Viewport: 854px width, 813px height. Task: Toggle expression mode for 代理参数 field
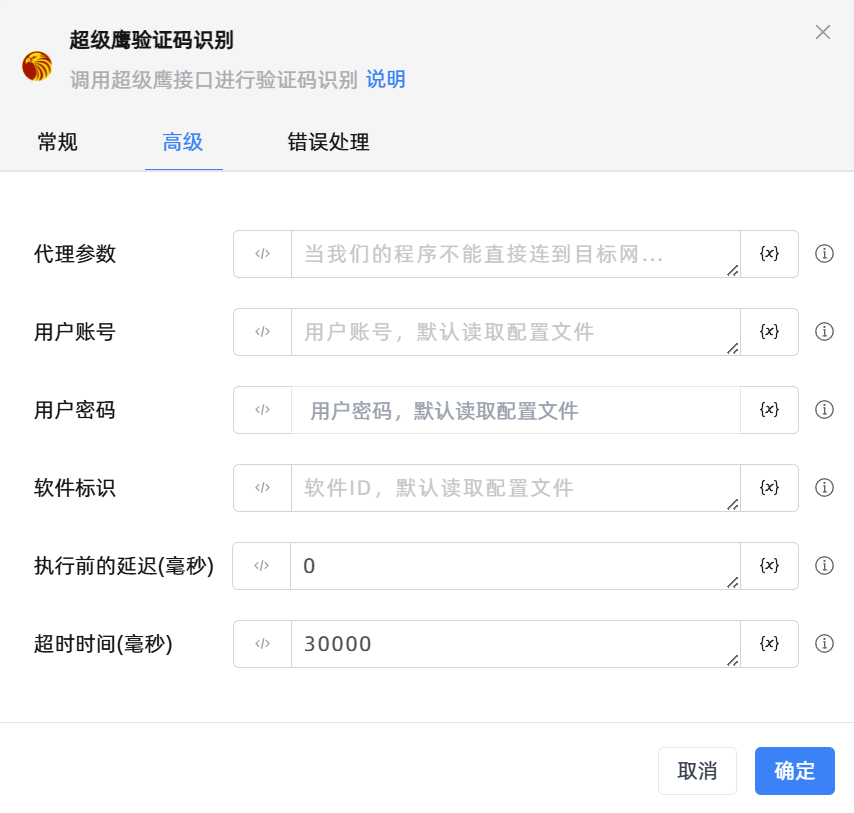tap(263, 254)
